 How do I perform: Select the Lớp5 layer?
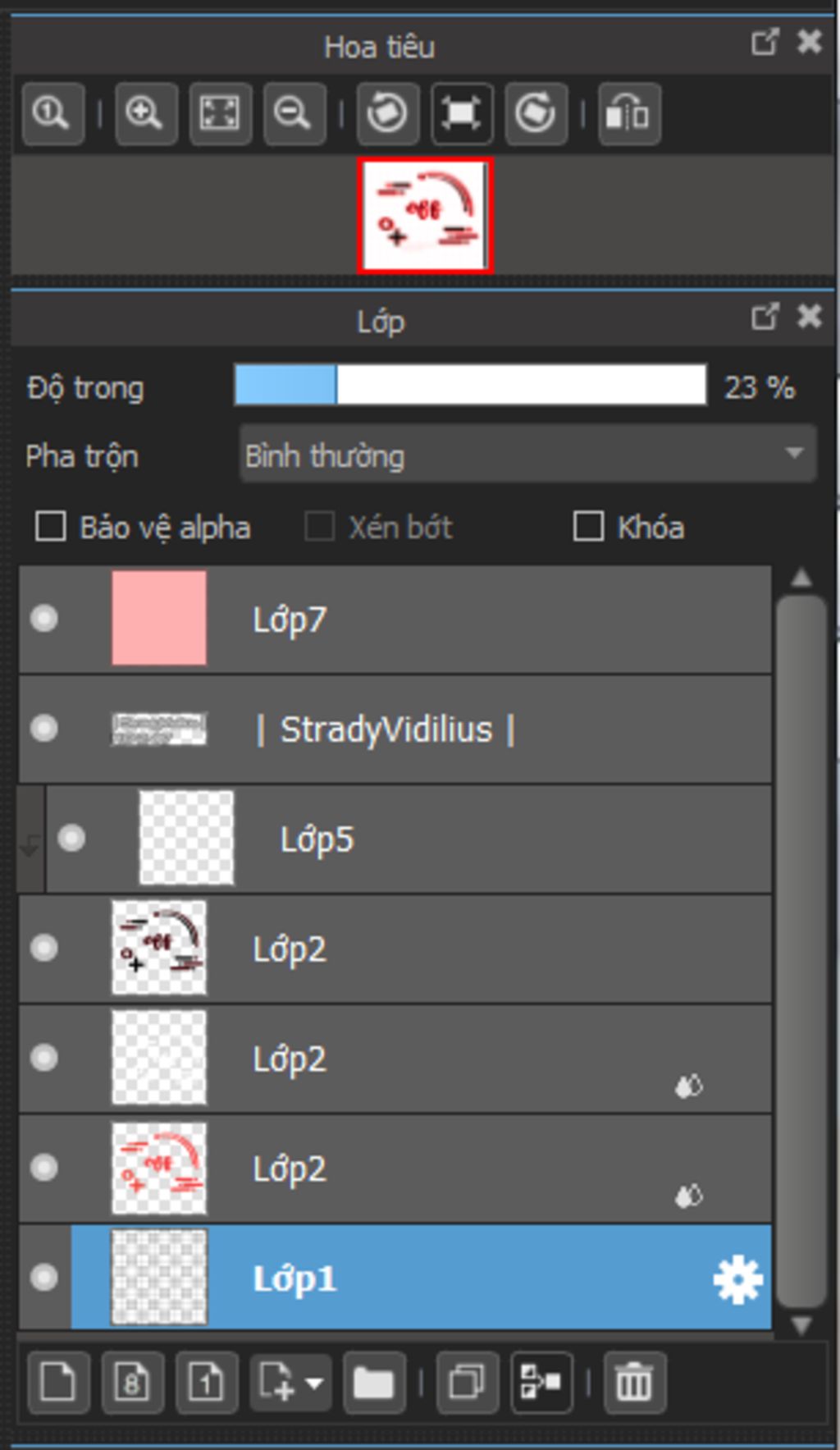pos(410,839)
